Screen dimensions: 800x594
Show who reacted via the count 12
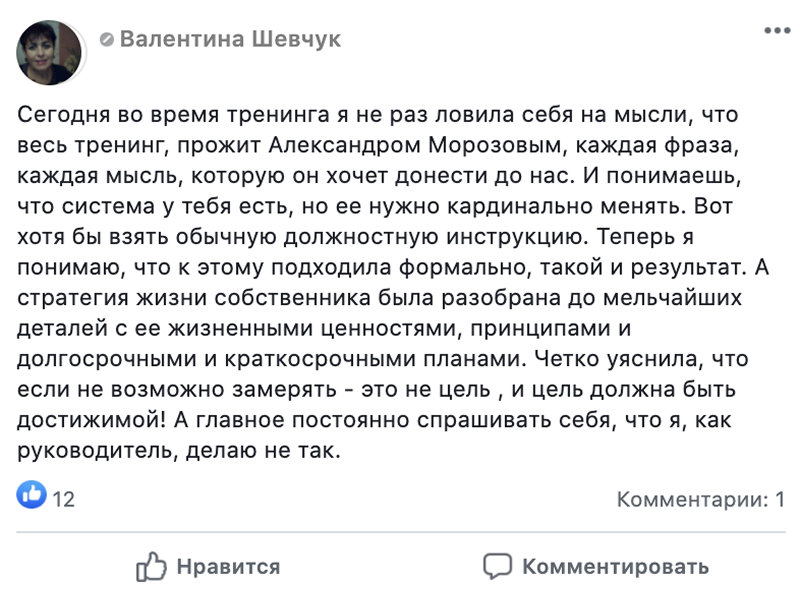tap(64, 498)
